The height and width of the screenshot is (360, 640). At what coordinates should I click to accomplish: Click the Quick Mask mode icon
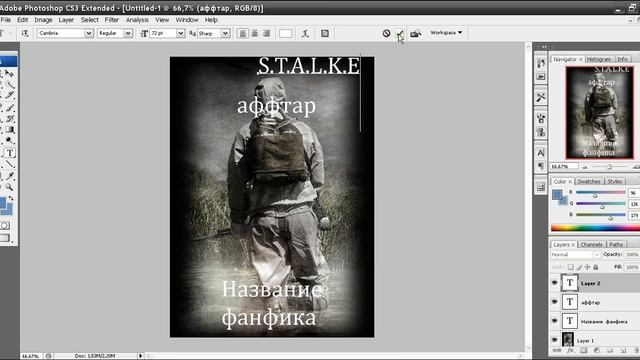[5, 225]
